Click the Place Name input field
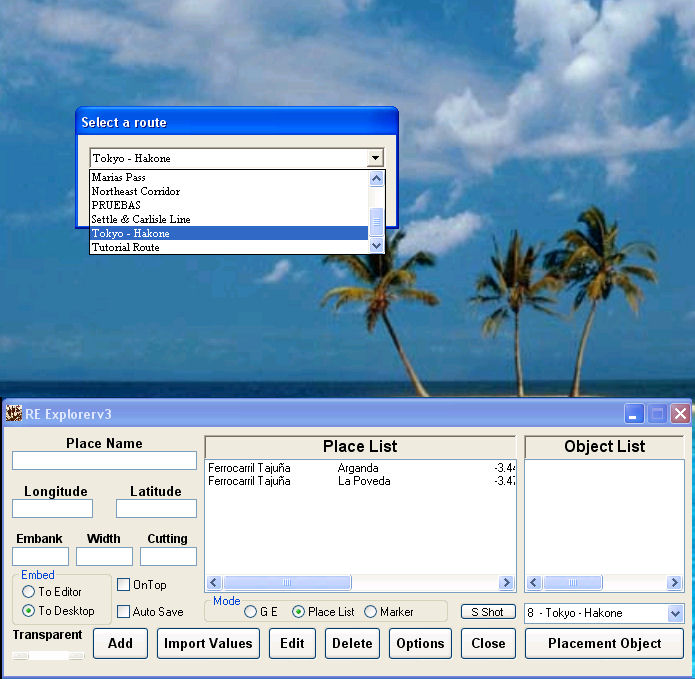Screen dimensions: 695x679 [104, 460]
